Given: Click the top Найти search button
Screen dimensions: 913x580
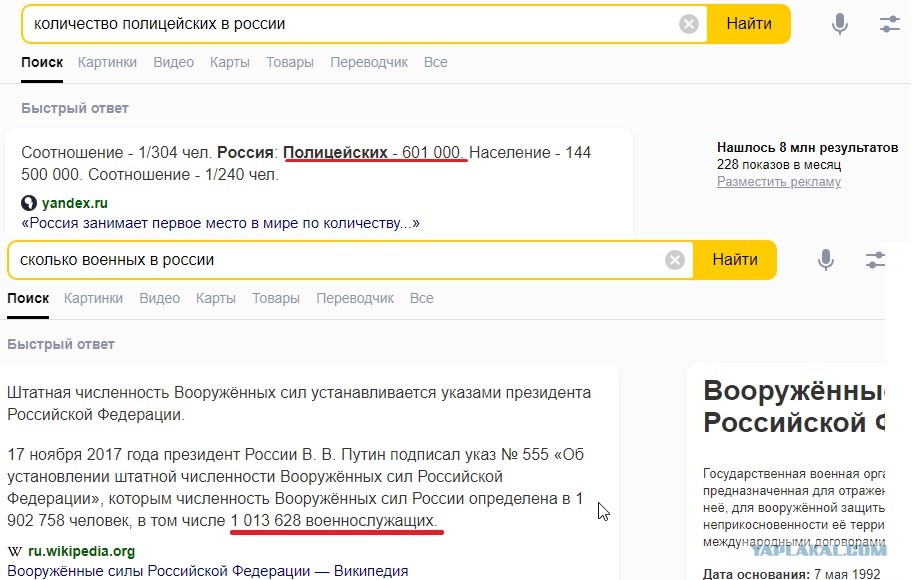Looking at the screenshot, I should (749, 24).
